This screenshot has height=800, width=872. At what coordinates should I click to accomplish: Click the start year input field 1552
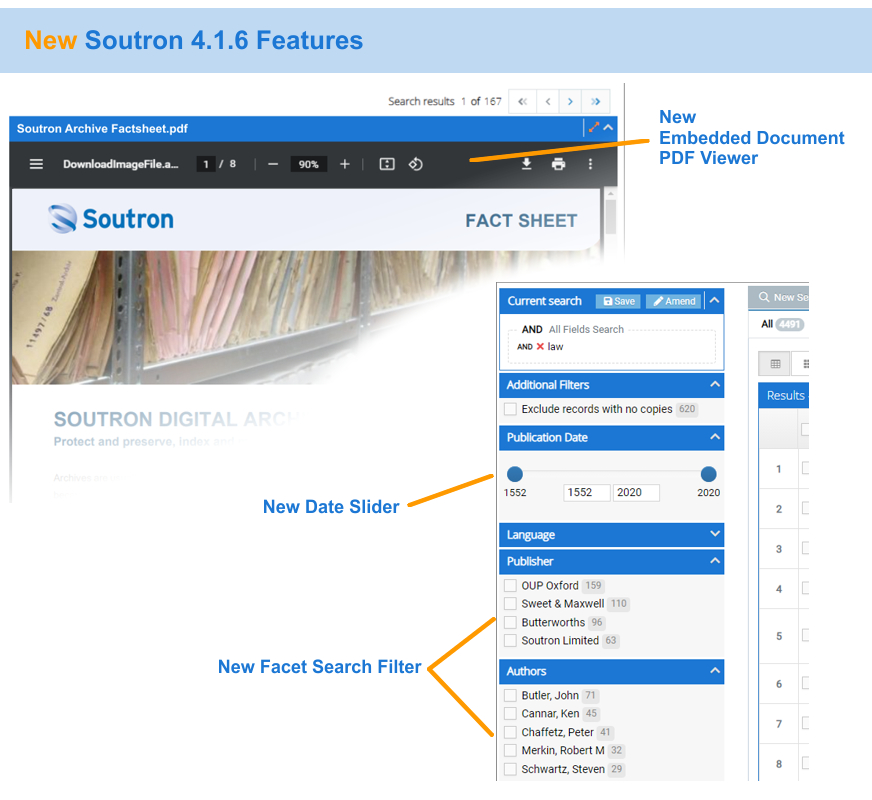coord(587,493)
